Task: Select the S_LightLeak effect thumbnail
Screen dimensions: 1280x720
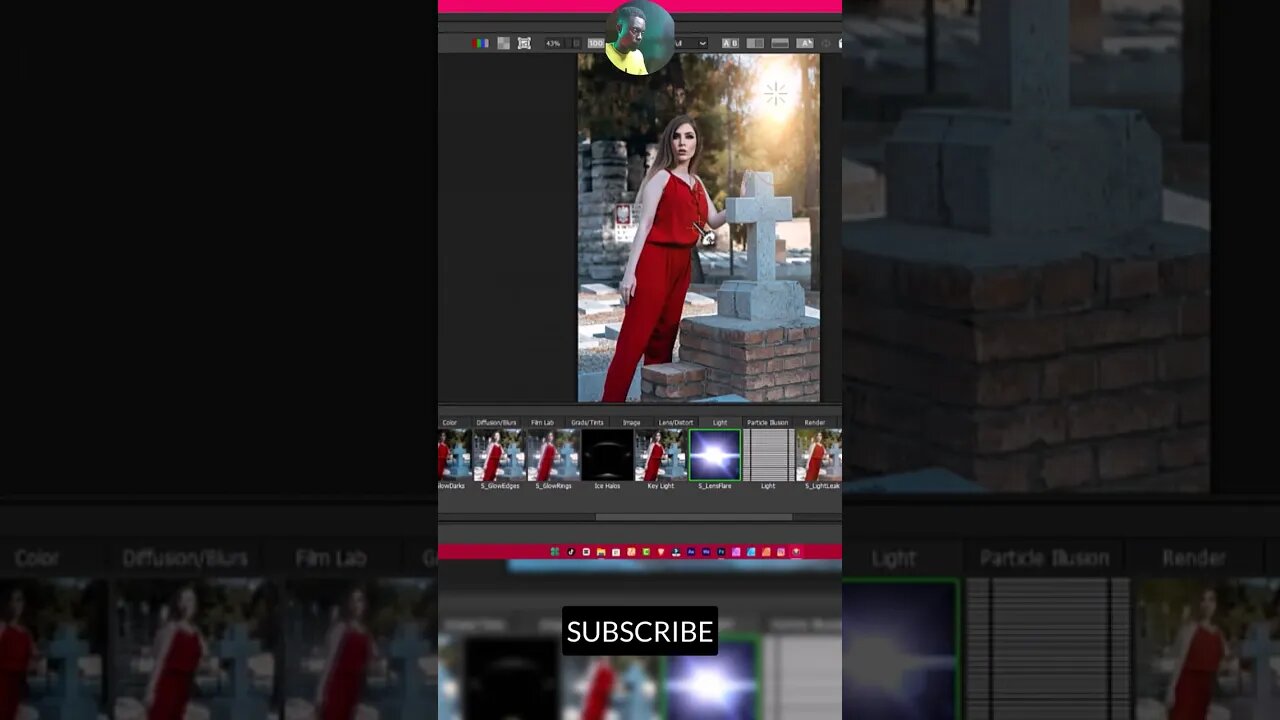Action: coord(819,455)
